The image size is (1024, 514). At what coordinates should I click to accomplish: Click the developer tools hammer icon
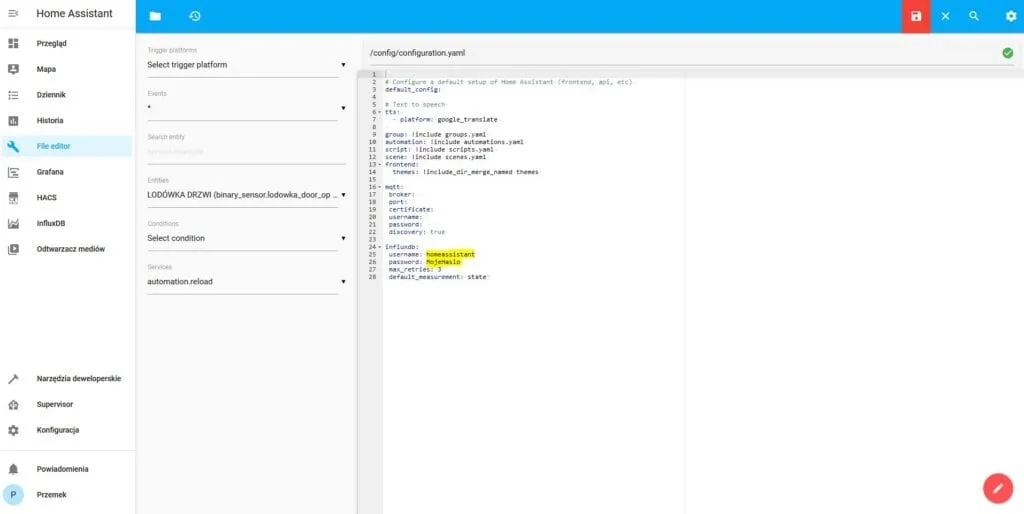tap(13, 379)
